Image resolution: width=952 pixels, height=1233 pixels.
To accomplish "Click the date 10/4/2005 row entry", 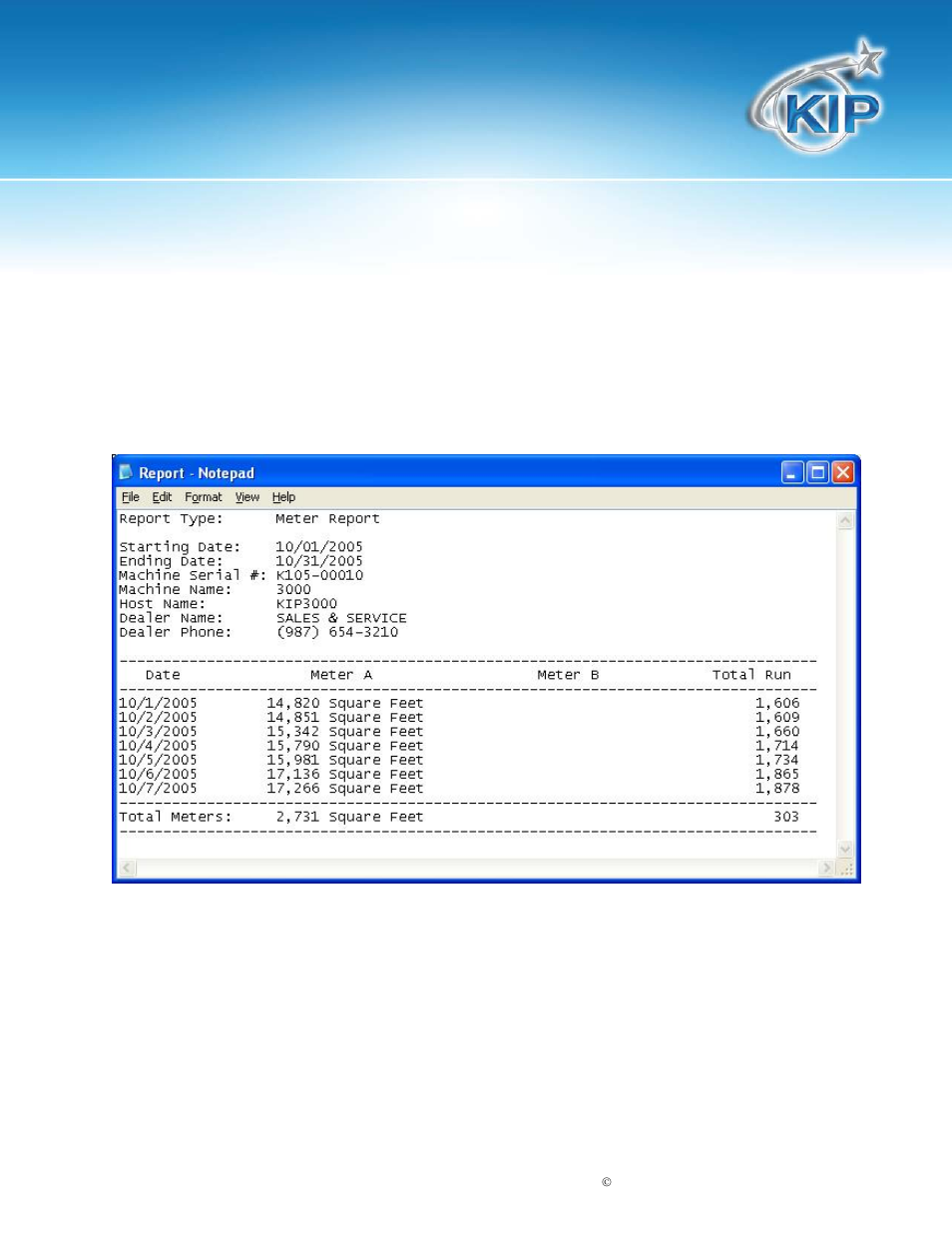I will coord(158,746).
